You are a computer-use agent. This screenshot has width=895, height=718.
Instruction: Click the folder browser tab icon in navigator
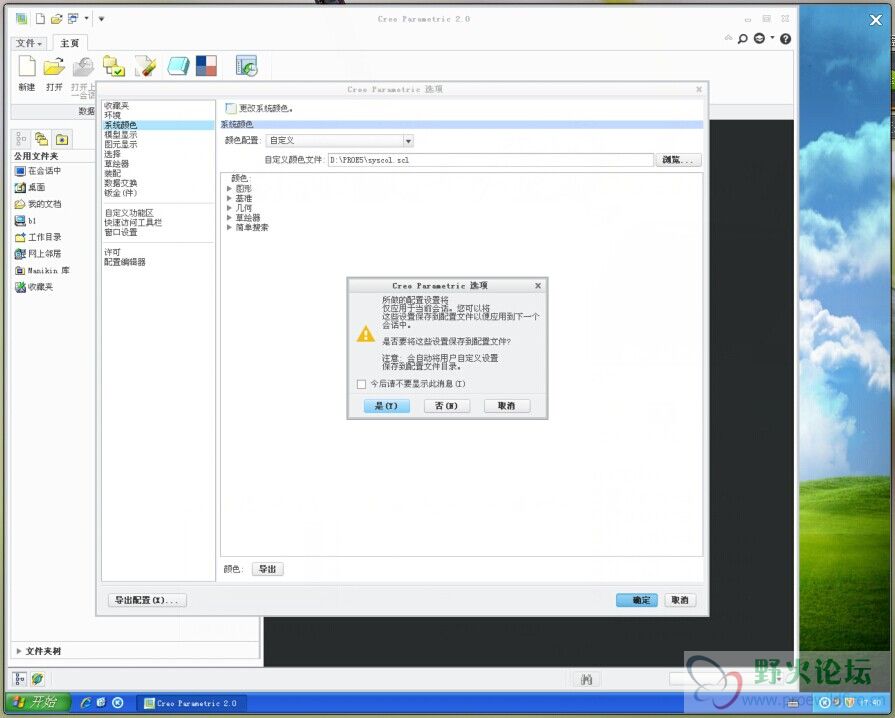41,139
